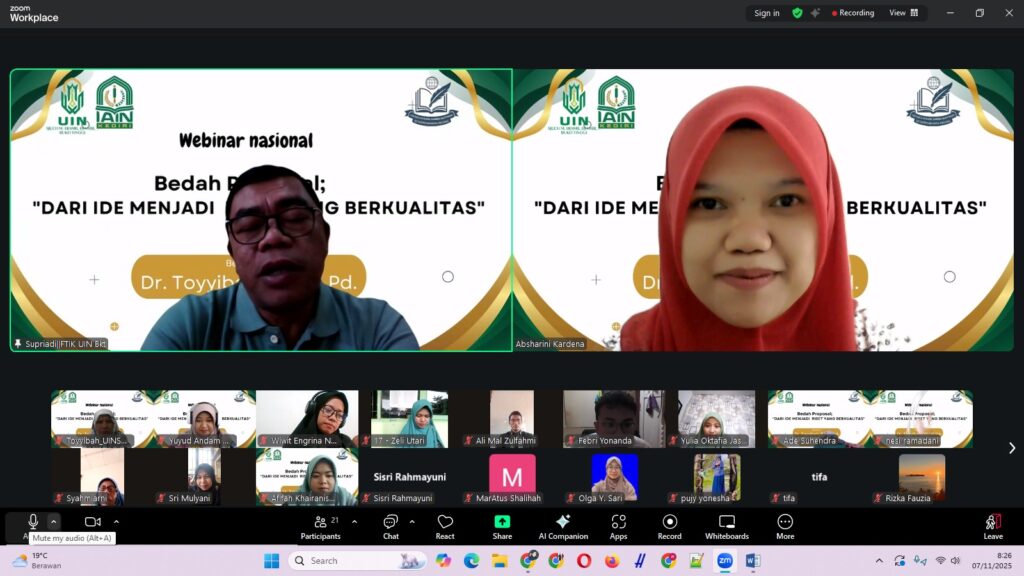Expand audio options arrow beside microphone
The height and width of the screenshot is (576, 1024).
pos(54,521)
